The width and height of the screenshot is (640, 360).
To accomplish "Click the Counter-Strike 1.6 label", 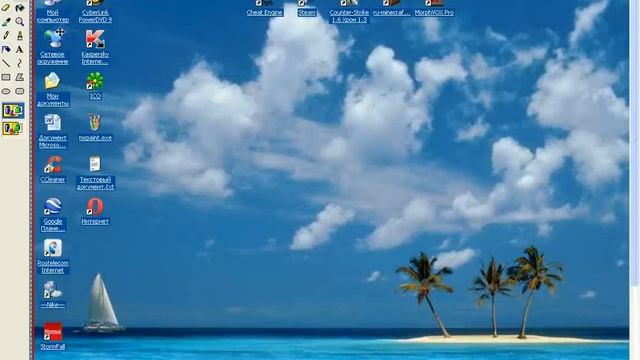I will [349, 16].
